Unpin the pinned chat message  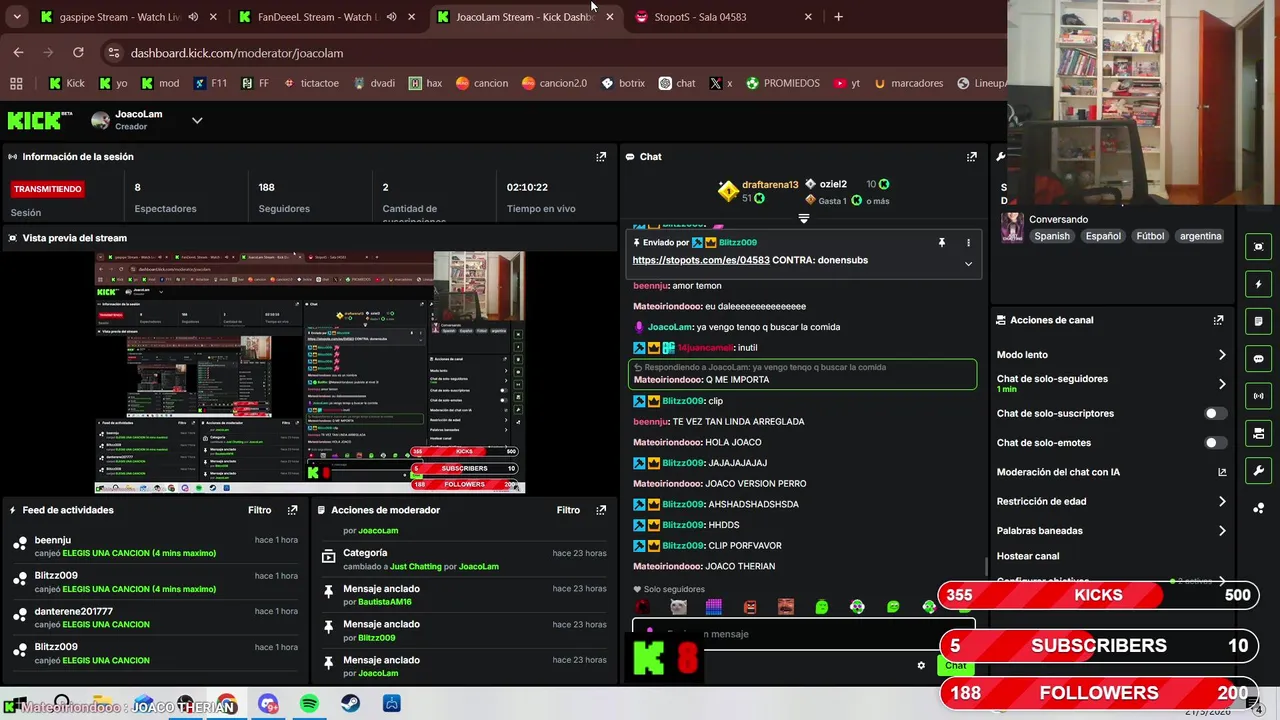click(x=941, y=243)
